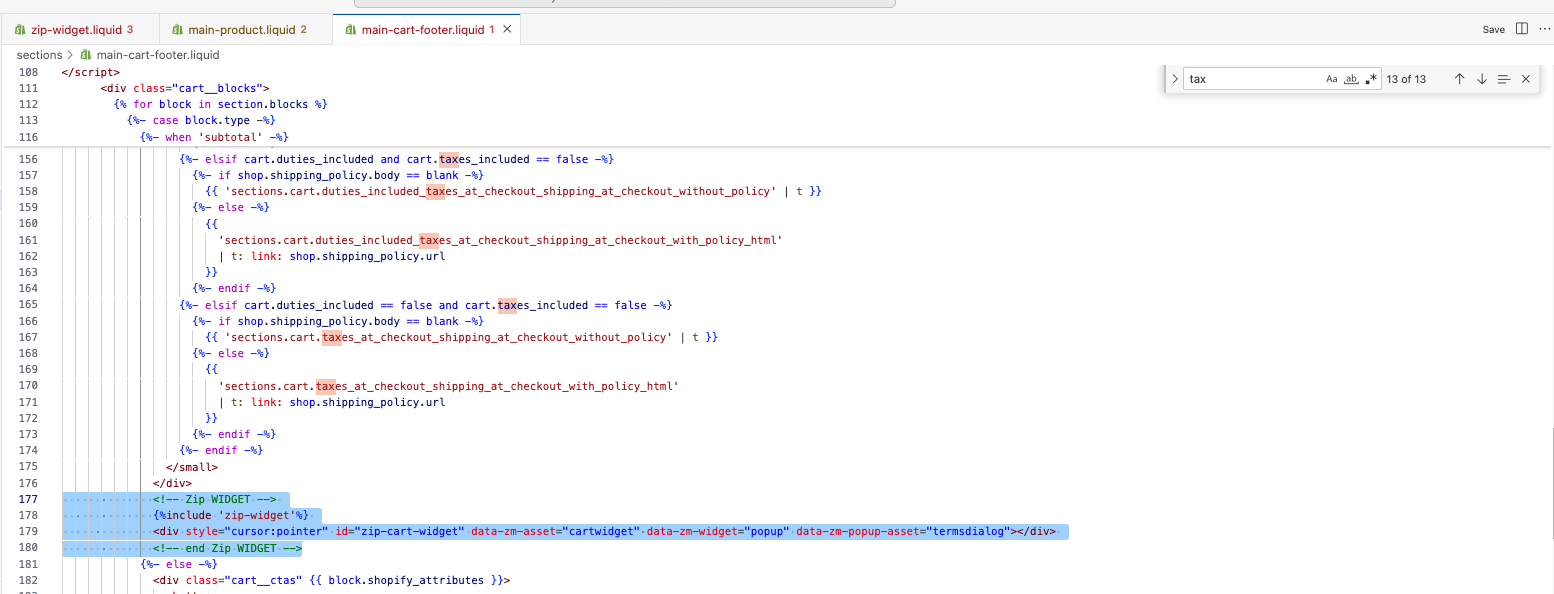Split the editor to the right

point(1521,29)
